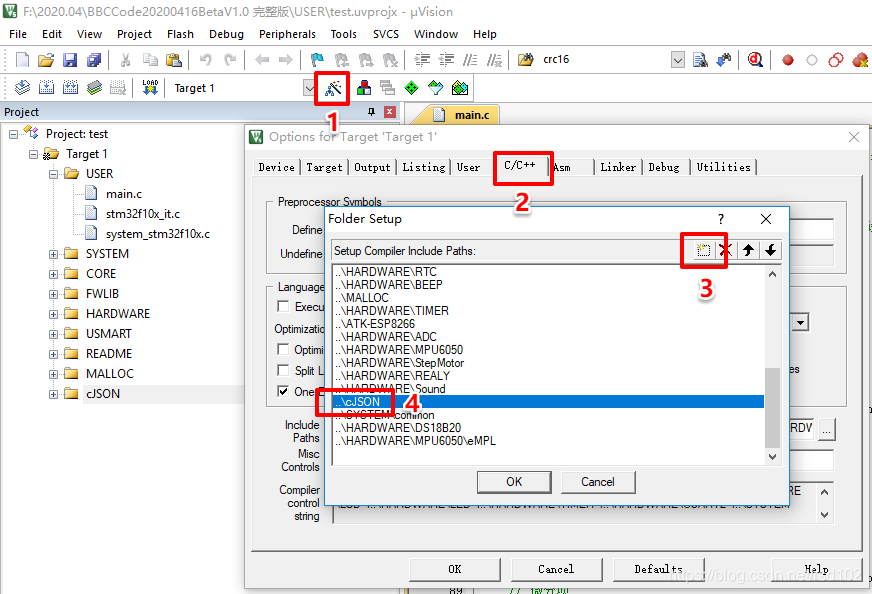
Task: Paste clipboard with the toolbar paste icon
Action: point(174,60)
